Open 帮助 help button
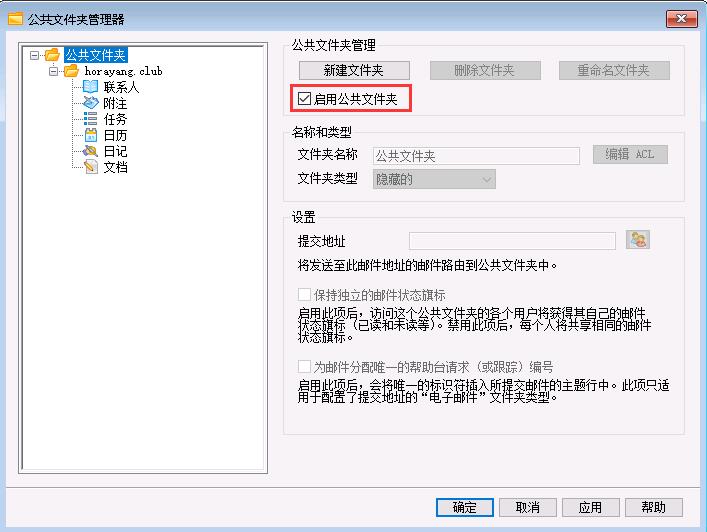Image resolution: width=707 pixels, height=532 pixels. pyautogui.click(x=654, y=507)
